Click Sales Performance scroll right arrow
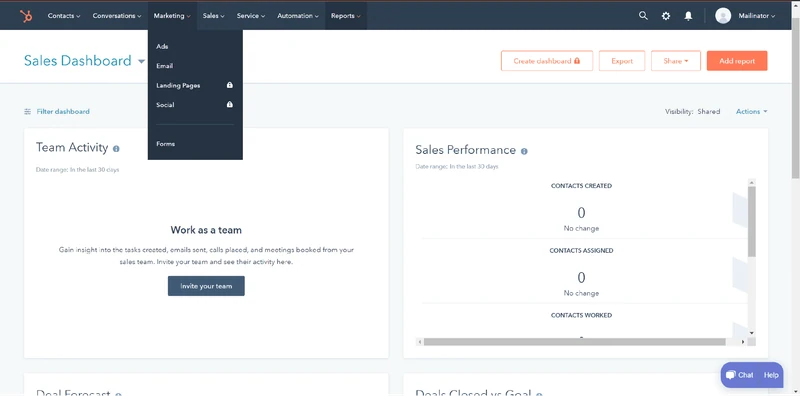Viewport: 800px width, 396px height. 743,341
